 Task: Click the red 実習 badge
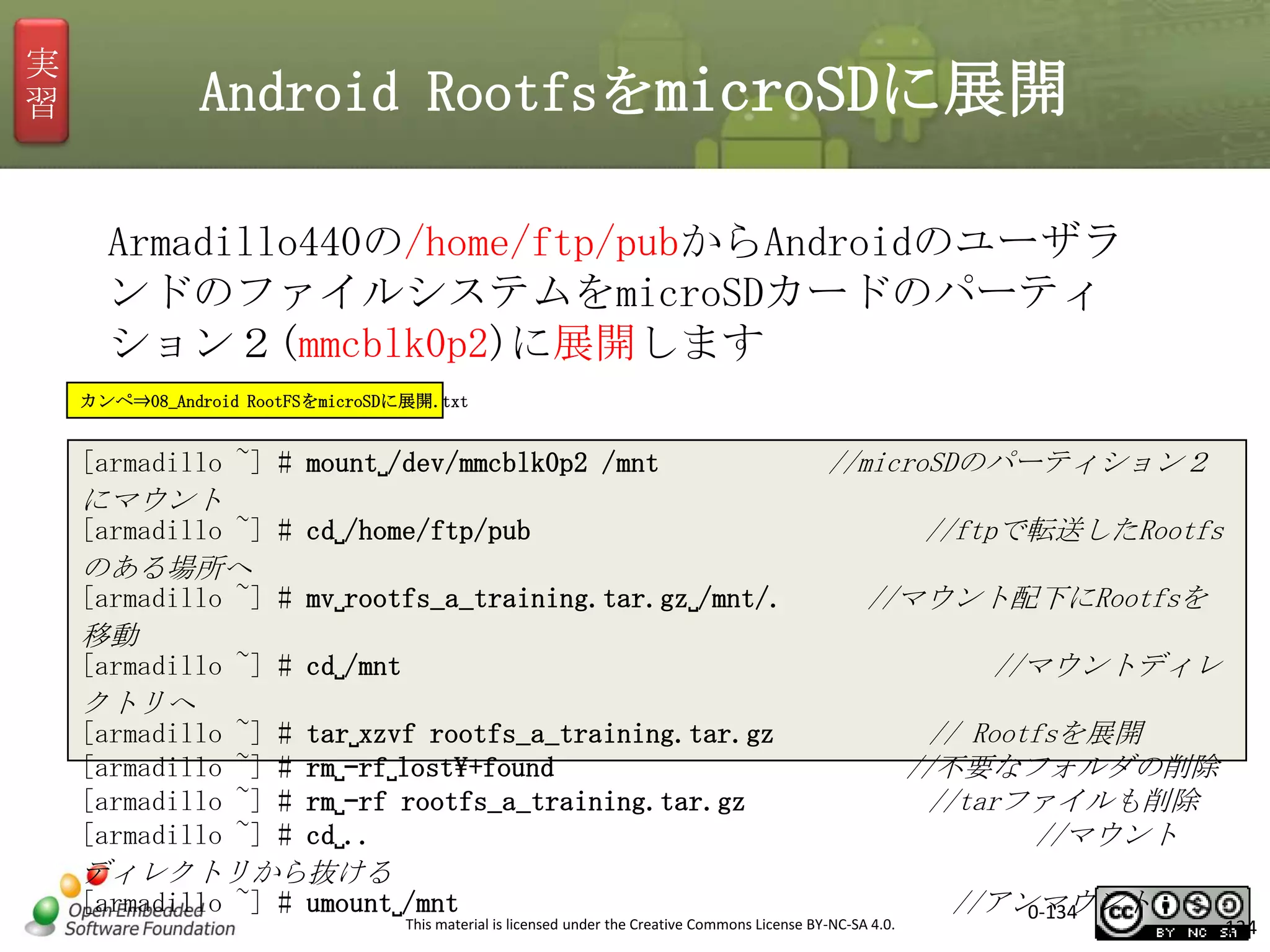[42, 81]
